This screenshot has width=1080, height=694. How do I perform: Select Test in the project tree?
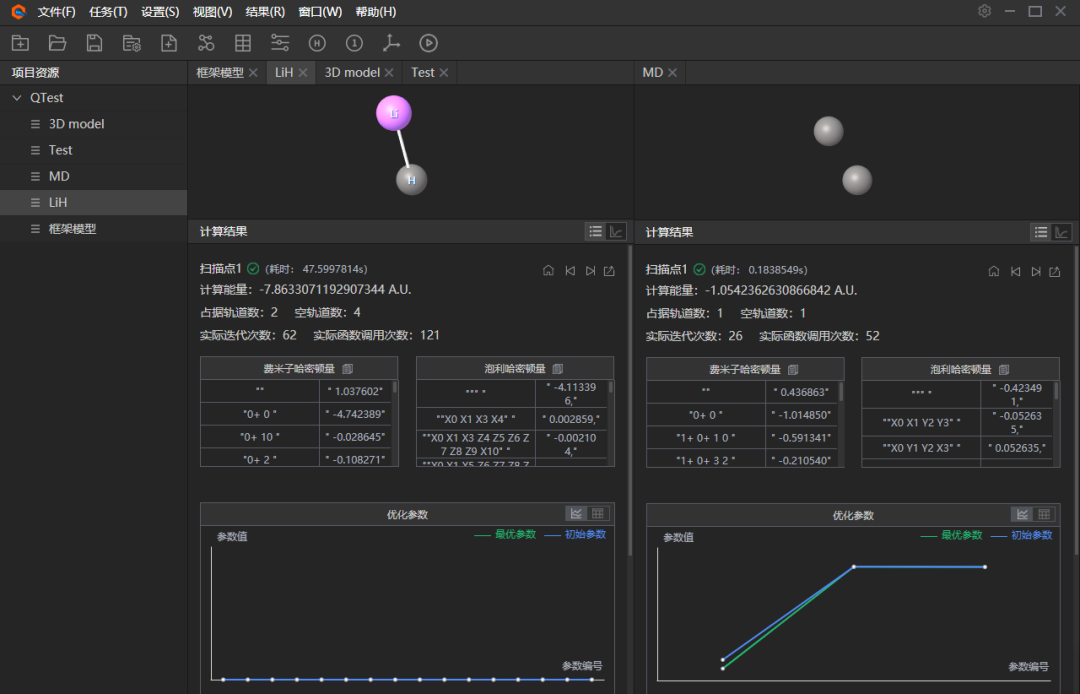point(94,150)
